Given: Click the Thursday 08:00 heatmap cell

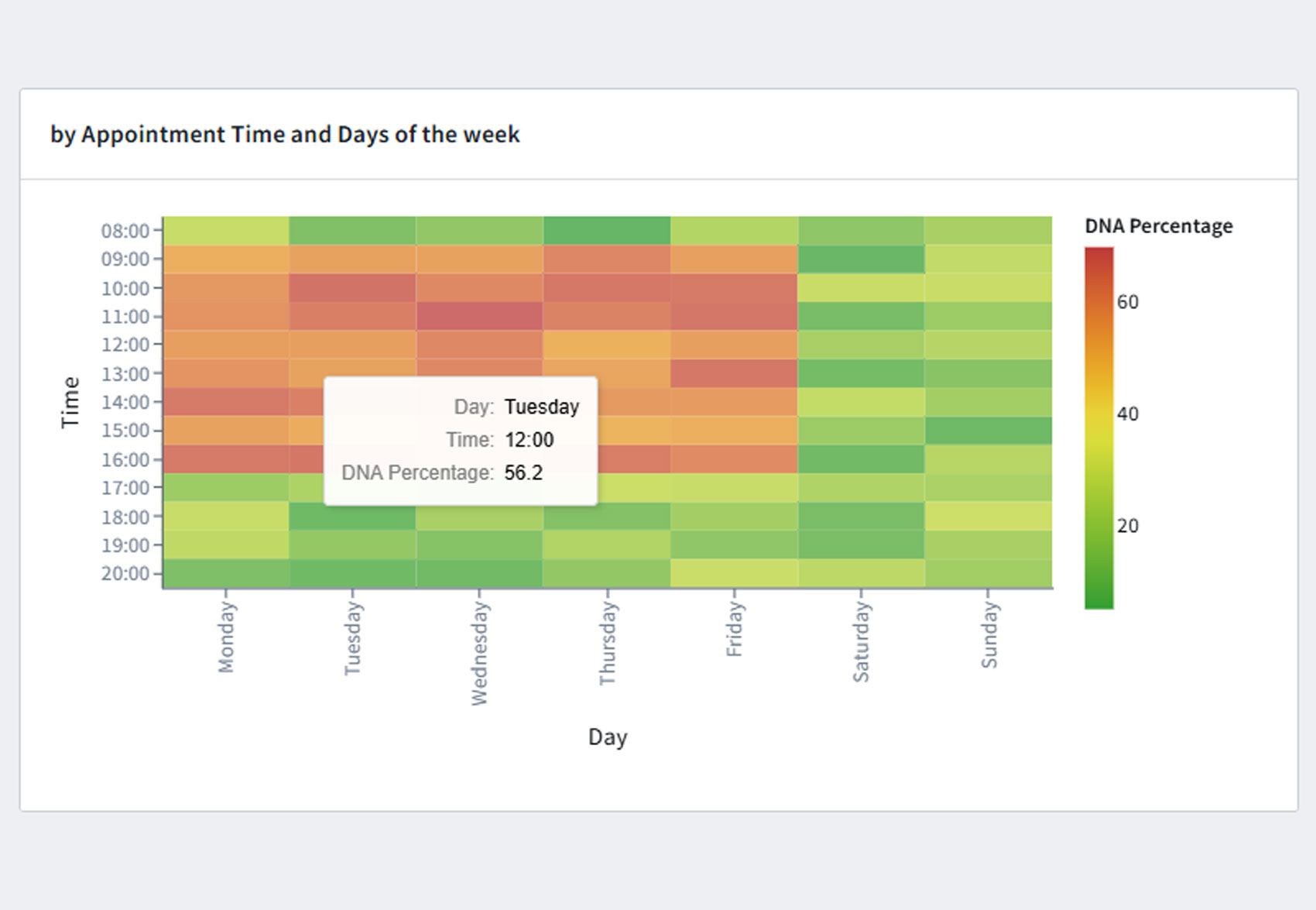Looking at the screenshot, I should (607, 231).
